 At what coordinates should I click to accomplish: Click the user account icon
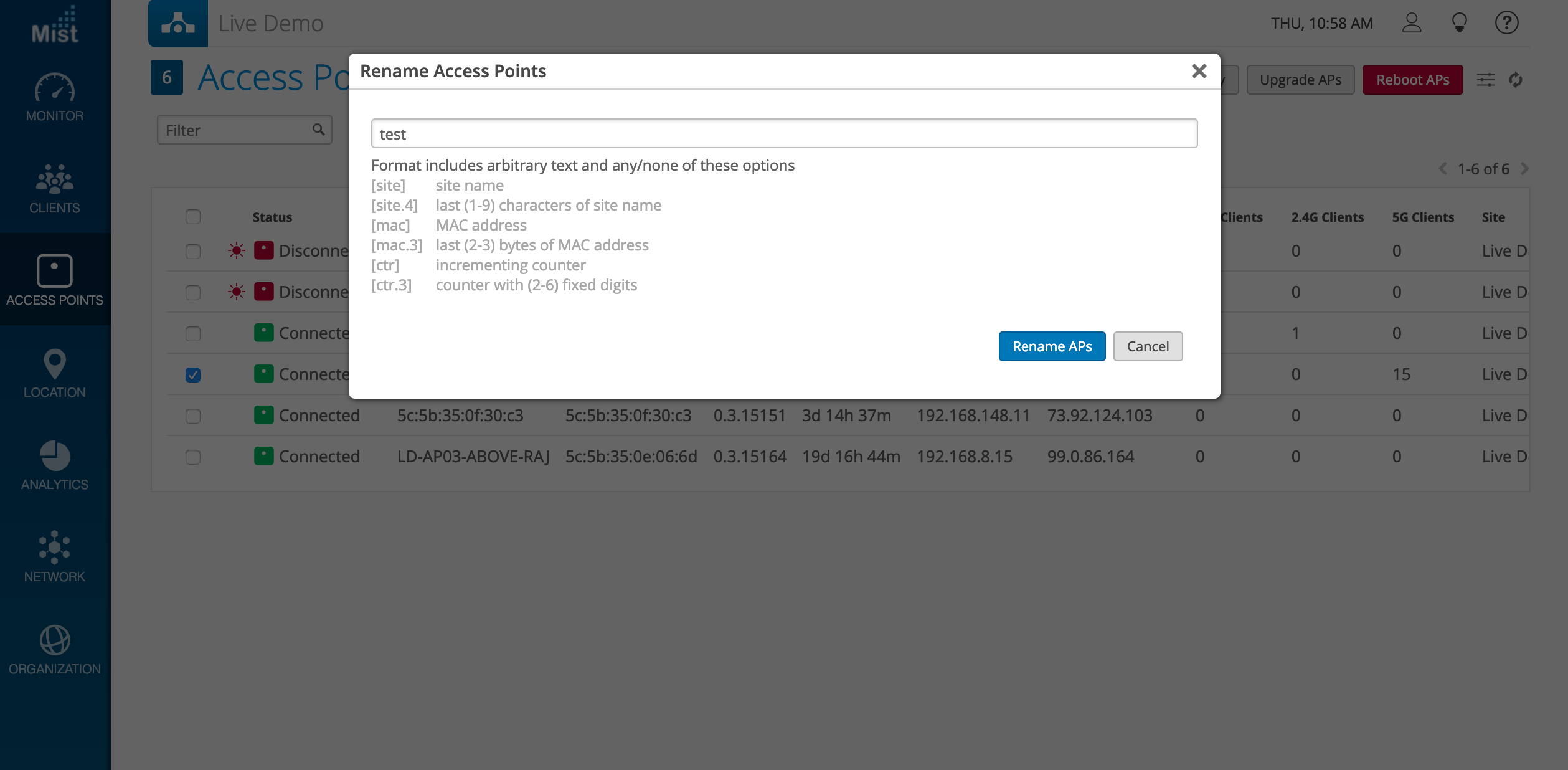click(x=1412, y=23)
